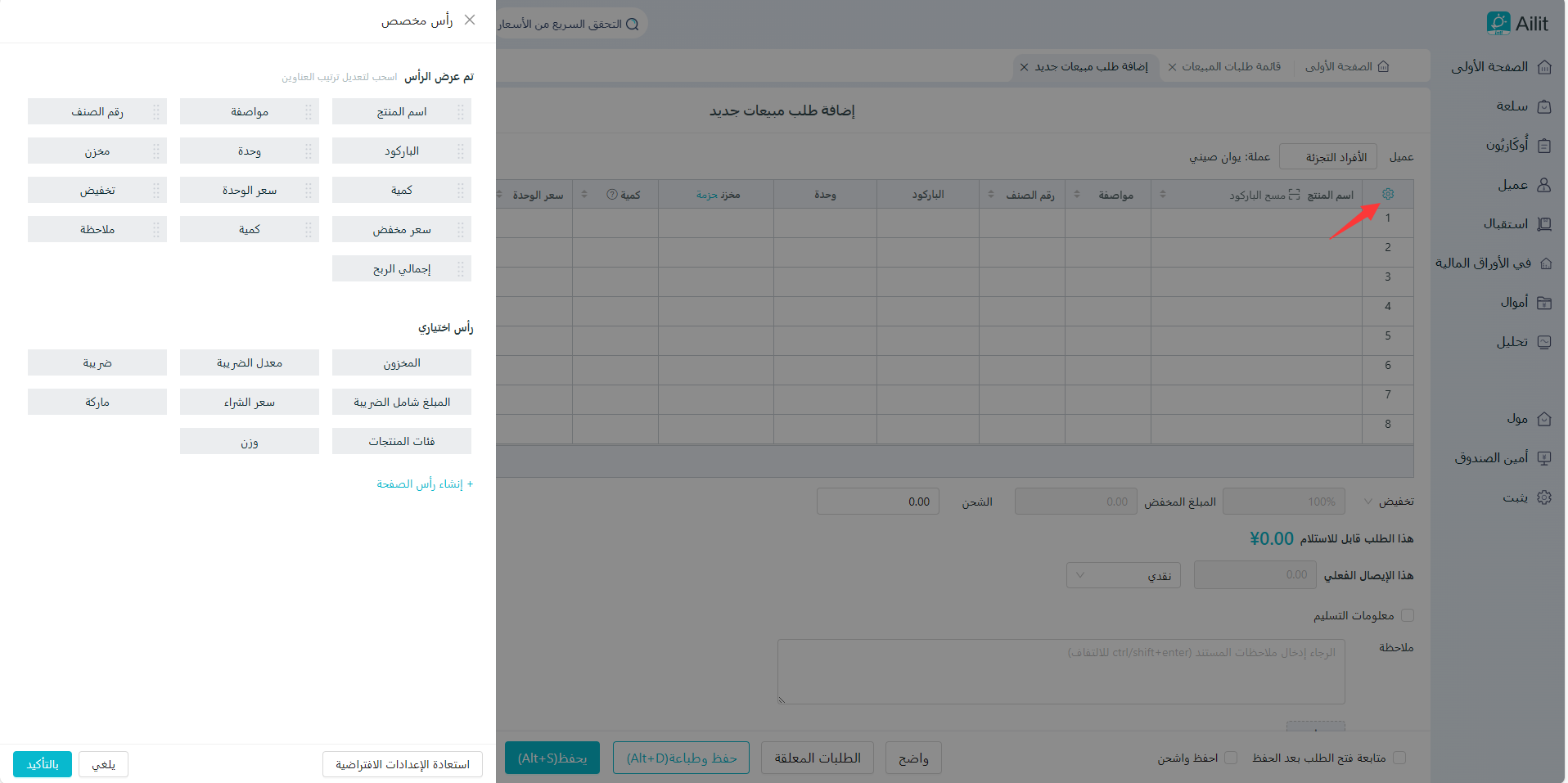Click the help icon next to كمية column

pos(611,195)
